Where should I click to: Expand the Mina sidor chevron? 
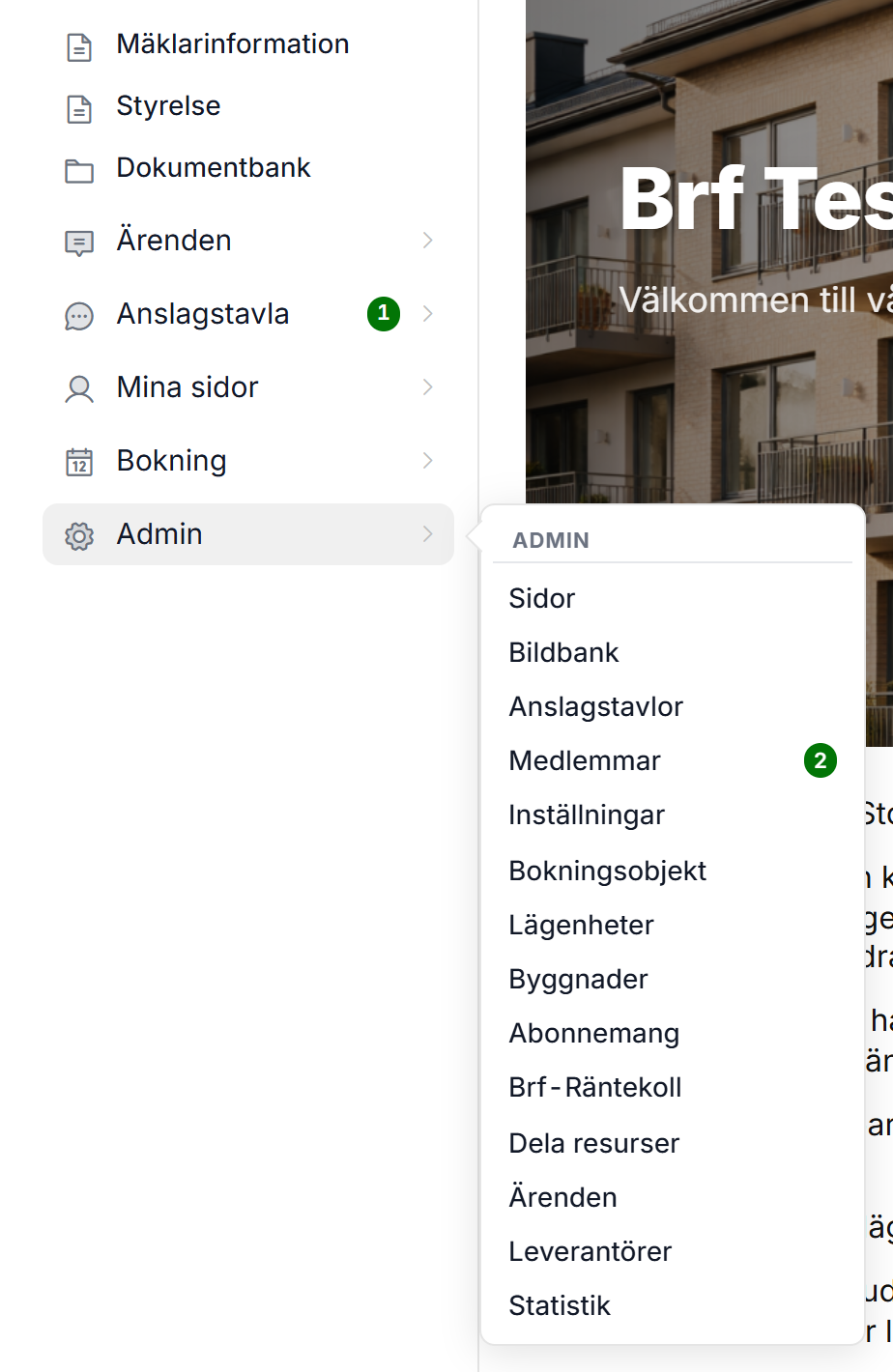[x=428, y=387]
